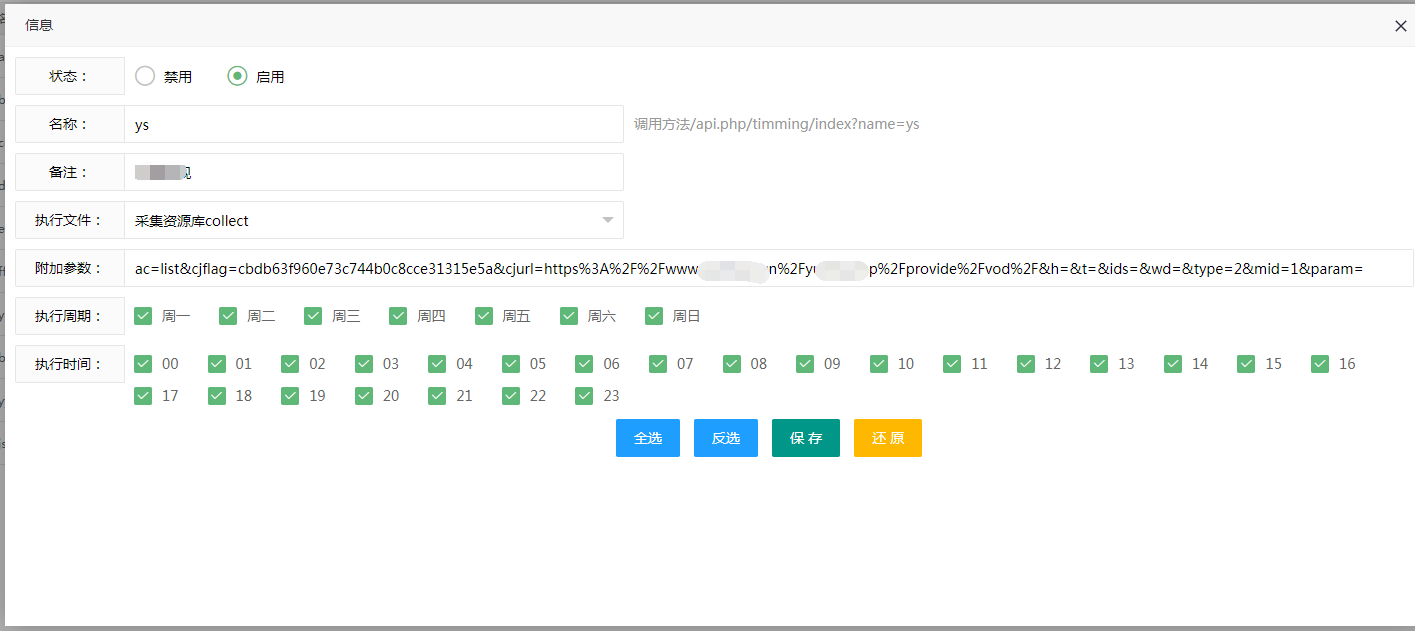
Task: Uncheck the hour 07 checkbox
Action: coord(658,364)
